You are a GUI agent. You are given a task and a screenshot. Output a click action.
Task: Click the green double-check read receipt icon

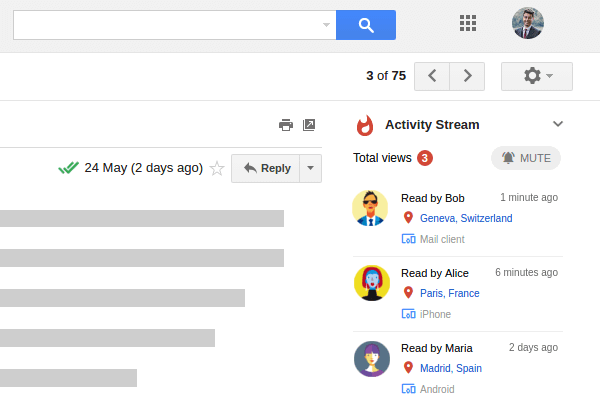pos(68,168)
